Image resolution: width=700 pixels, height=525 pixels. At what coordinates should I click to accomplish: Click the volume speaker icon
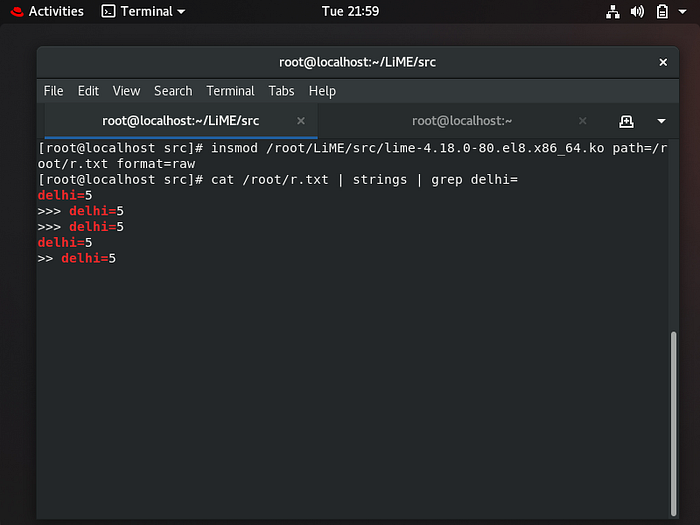pyautogui.click(x=637, y=12)
